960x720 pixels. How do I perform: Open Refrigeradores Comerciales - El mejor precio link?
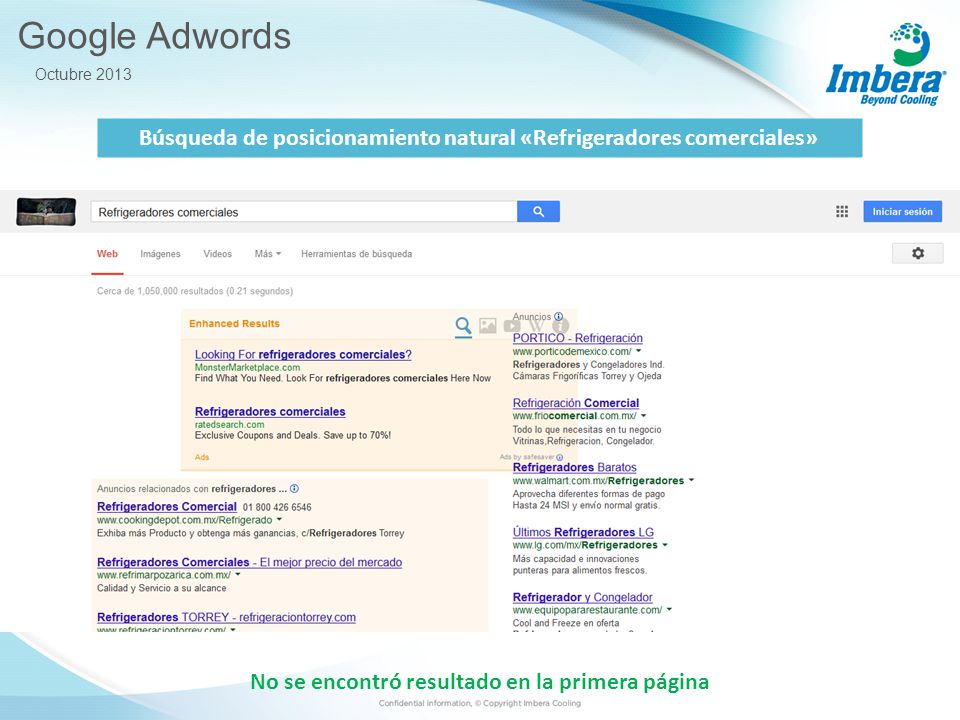(x=249, y=562)
